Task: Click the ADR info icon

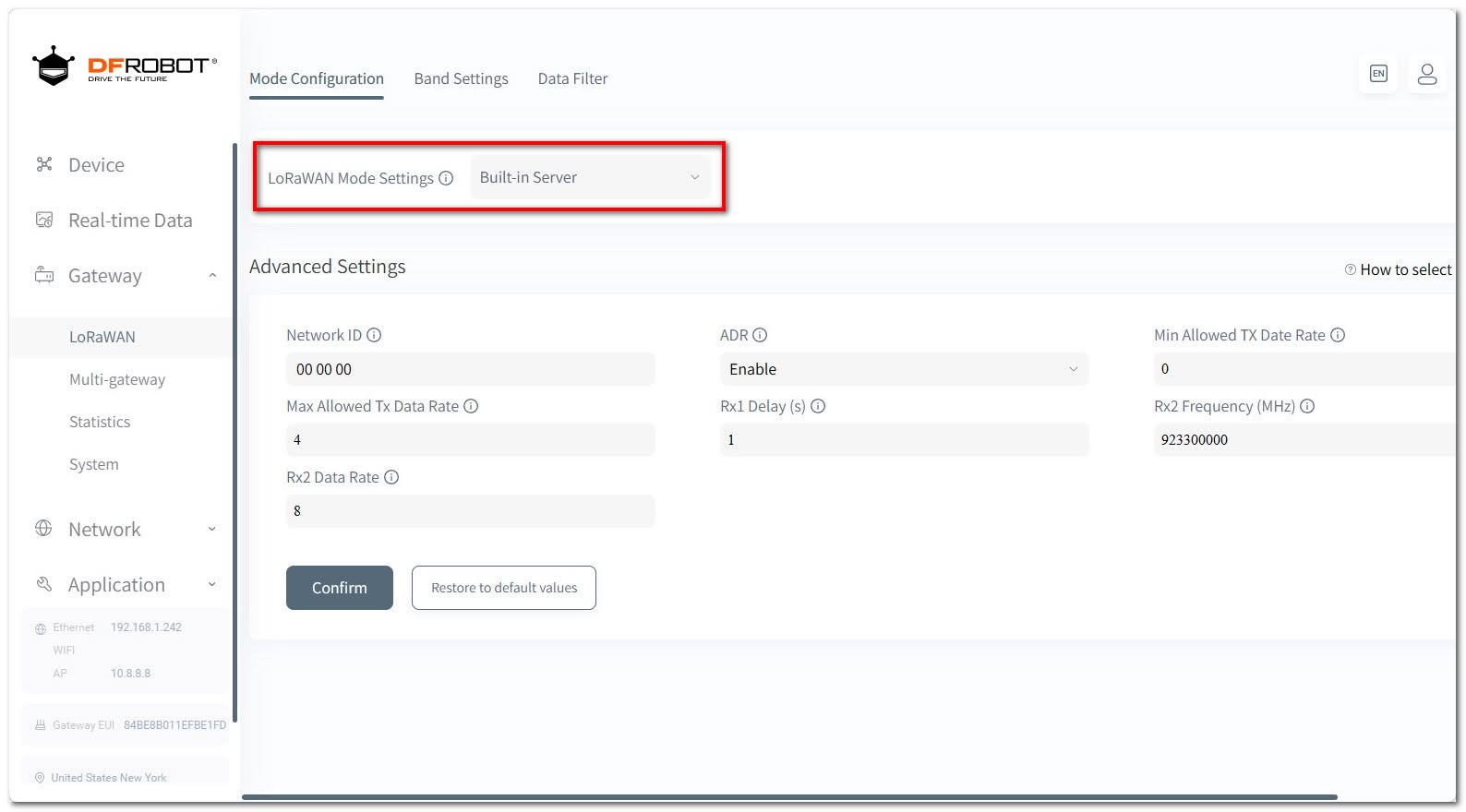Action: tap(760, 335)
